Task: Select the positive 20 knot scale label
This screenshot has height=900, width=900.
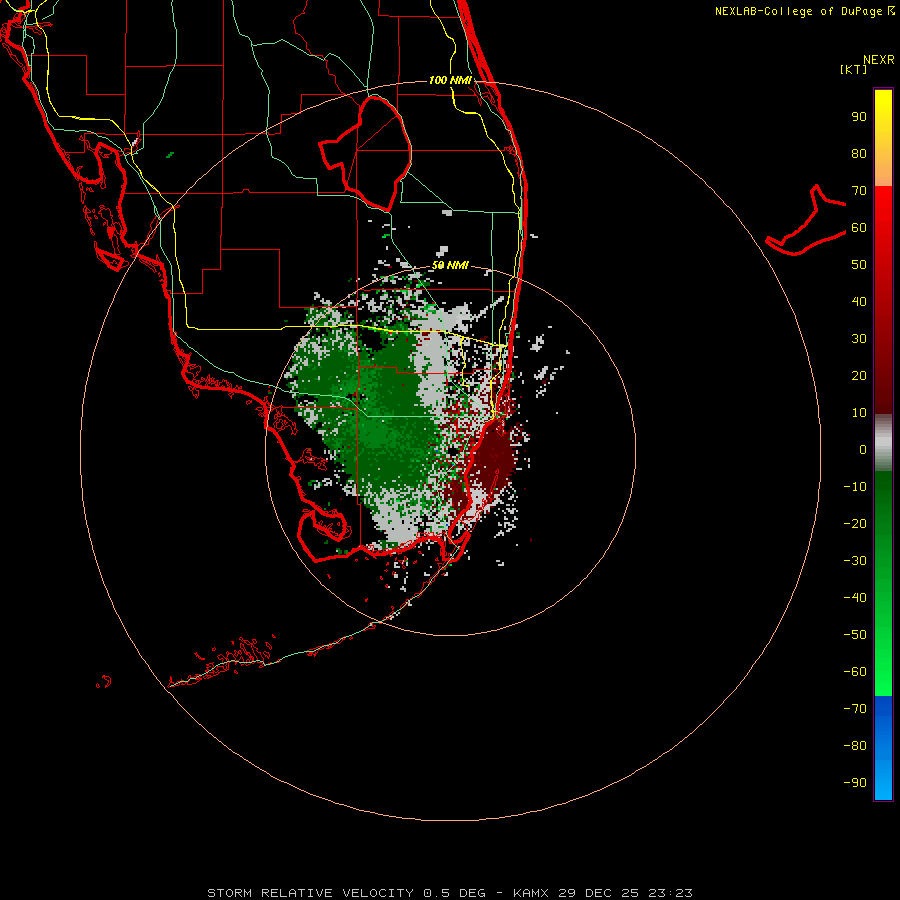Action: pyautogui.click(x=859, y=375)
